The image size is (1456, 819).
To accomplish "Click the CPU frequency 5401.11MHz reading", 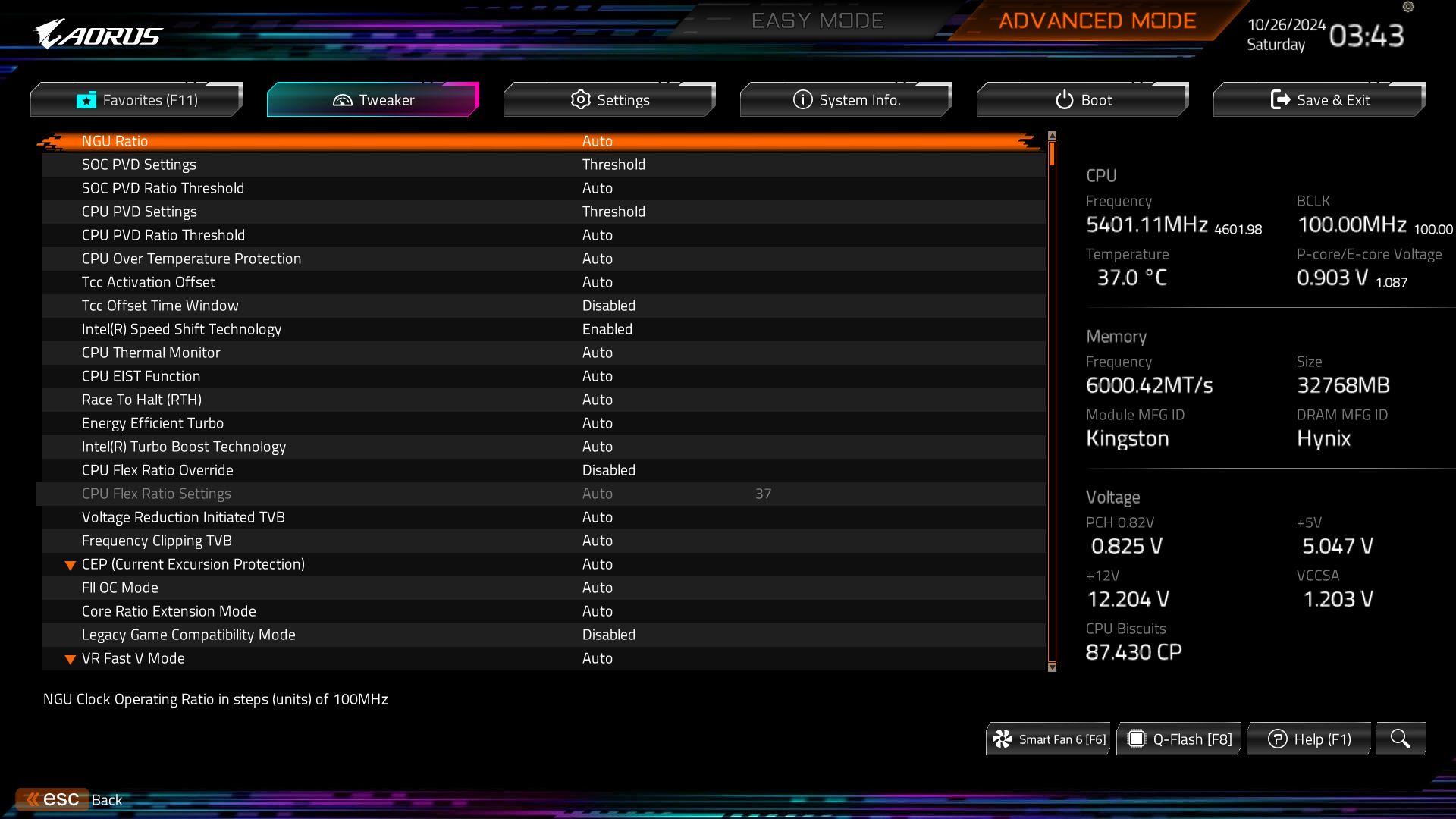I will click(x=1147, y=224).
